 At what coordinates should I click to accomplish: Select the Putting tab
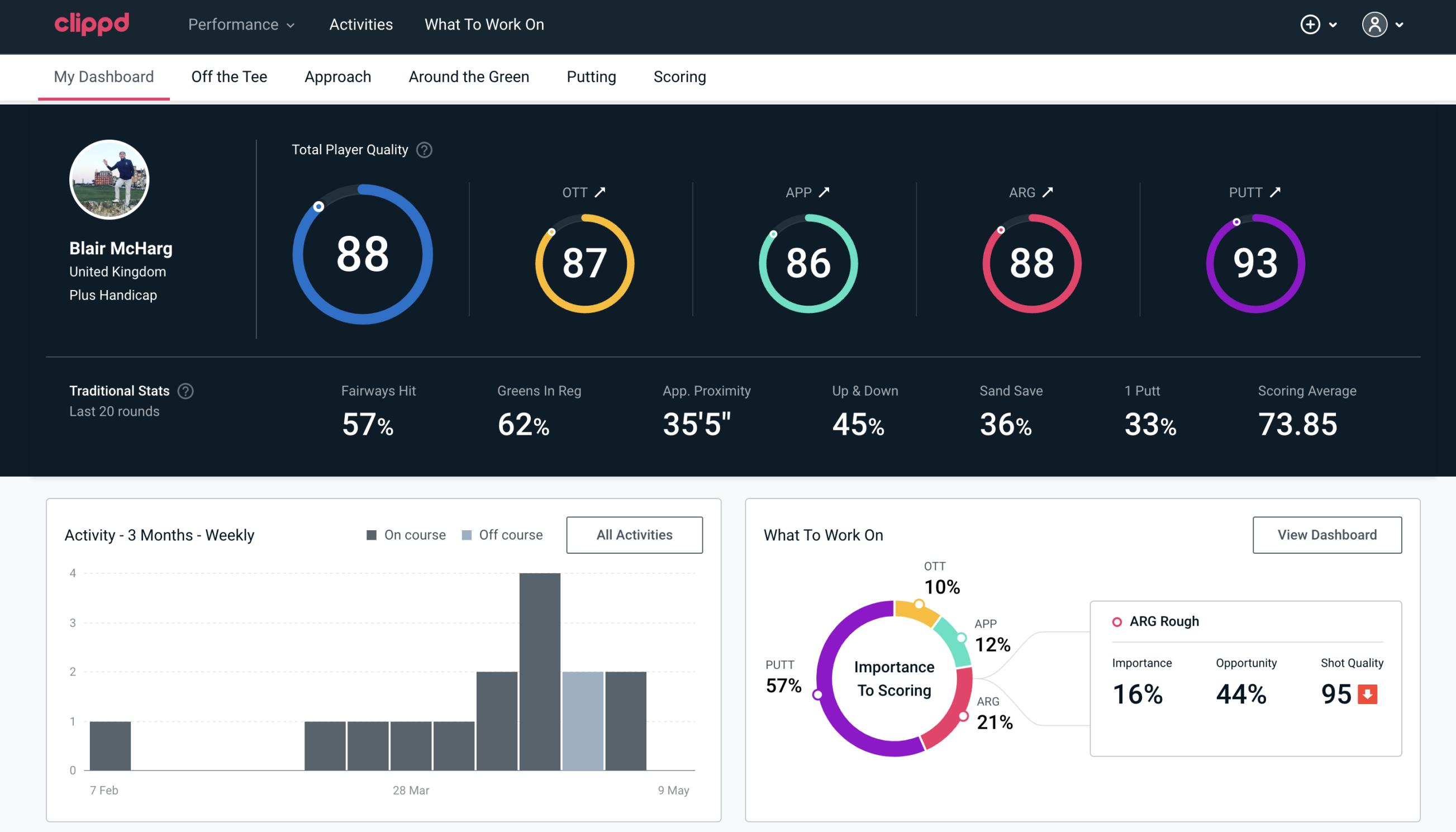(x=591, y=76)
